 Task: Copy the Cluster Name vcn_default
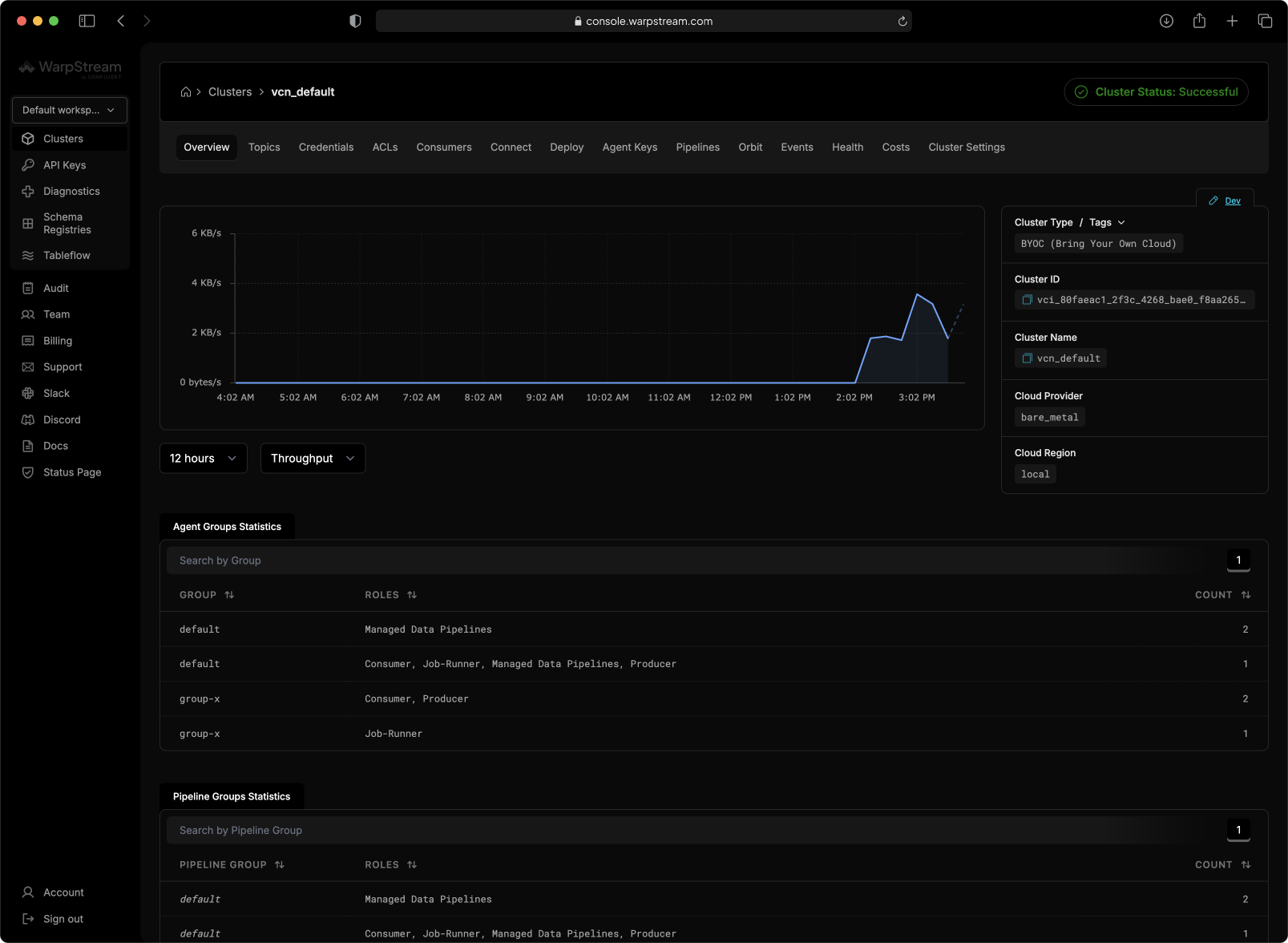(x=1027, y=358)
